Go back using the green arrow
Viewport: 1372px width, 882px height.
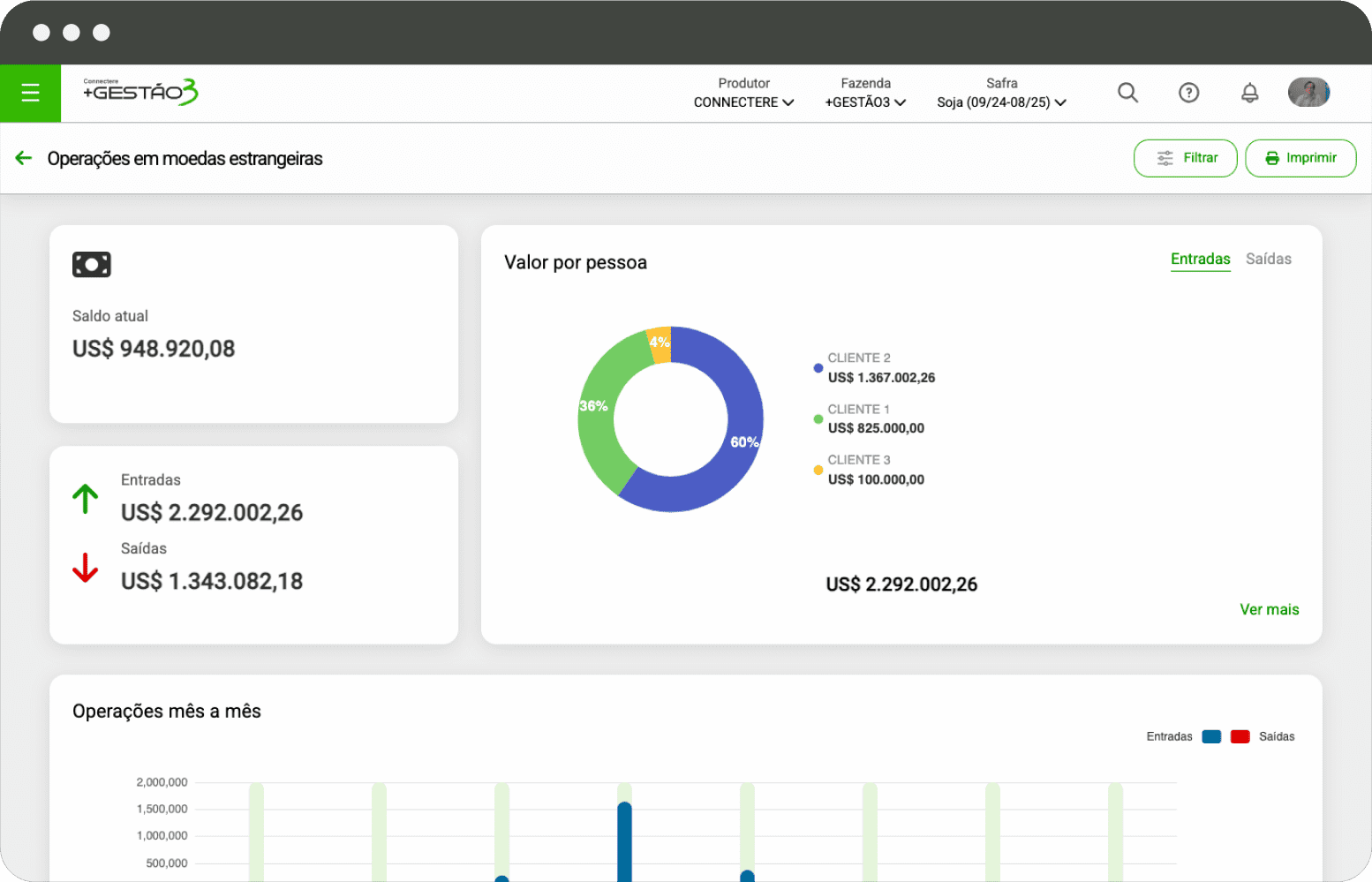point(24,158)
